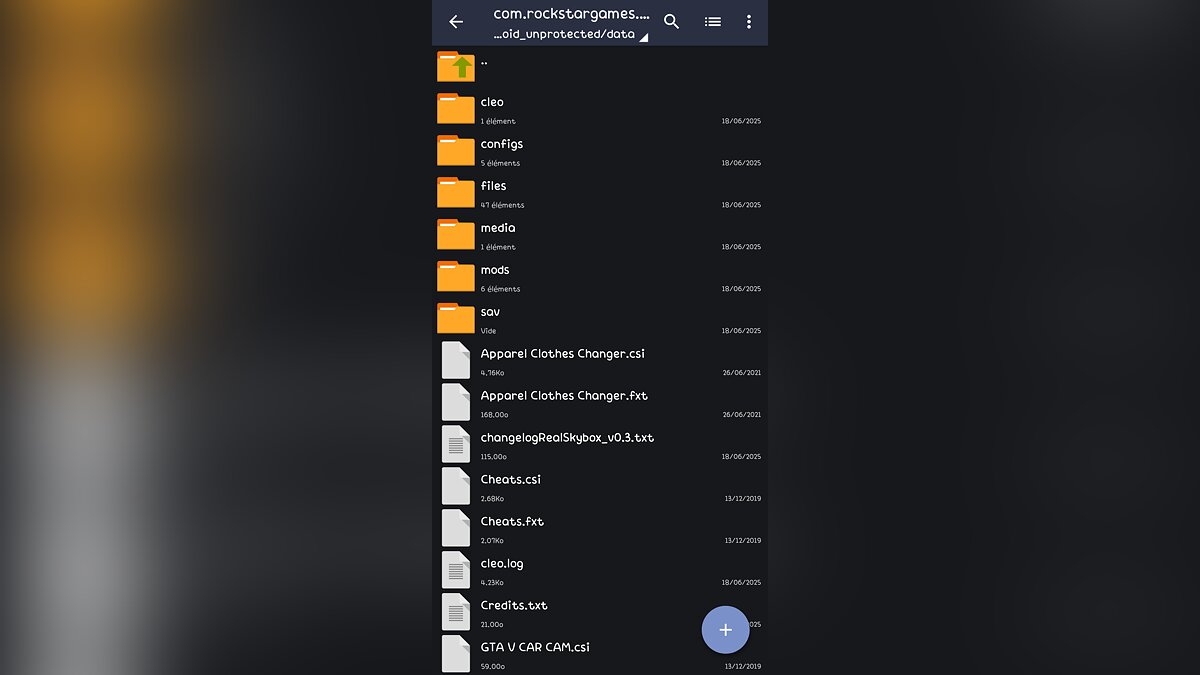This screenshot has height=675, width=1200.
Task: Select the Cheats.csi file
Action: coord(510,480)
